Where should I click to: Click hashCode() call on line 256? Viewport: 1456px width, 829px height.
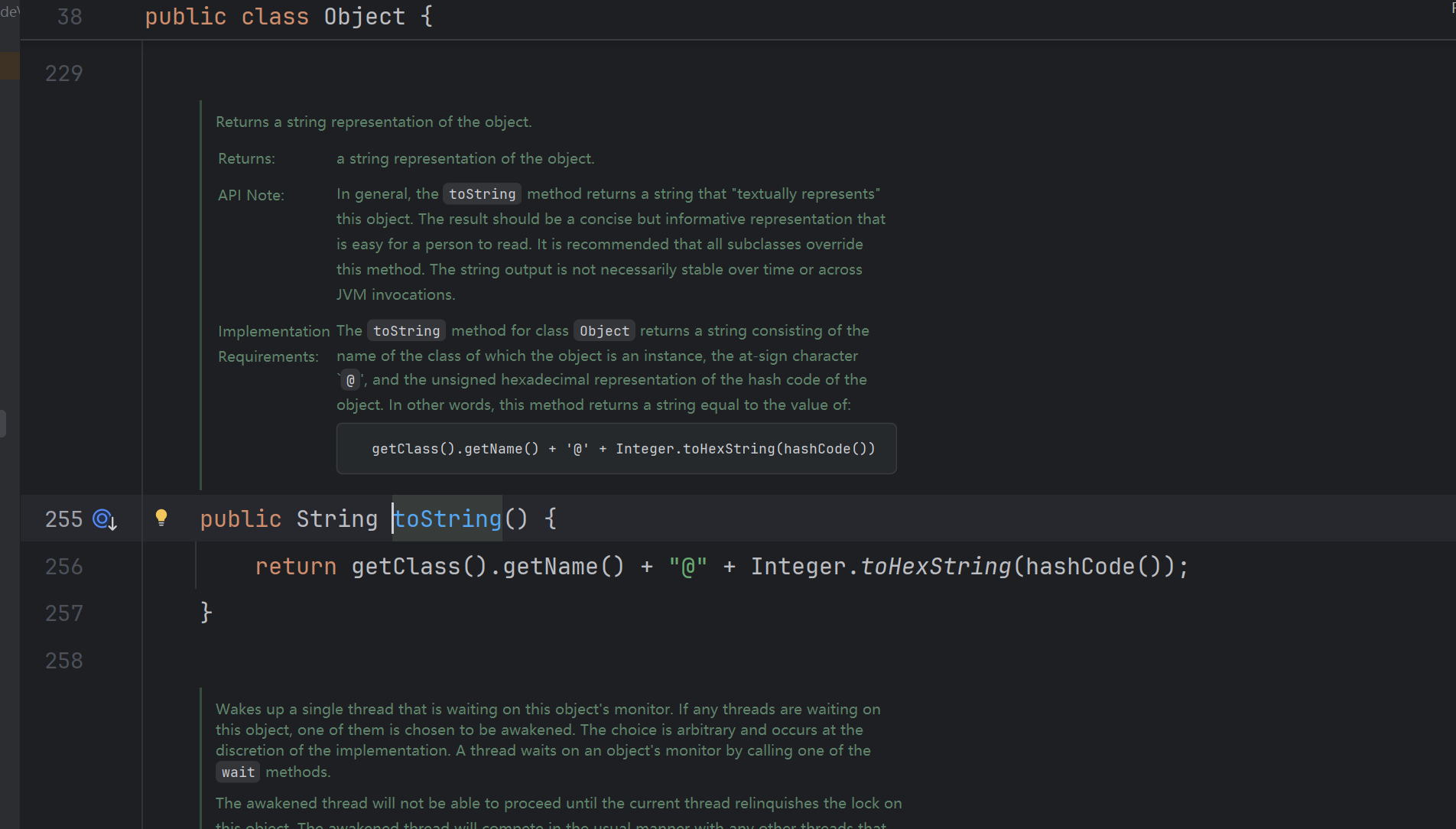click(x=1093, y=567)
